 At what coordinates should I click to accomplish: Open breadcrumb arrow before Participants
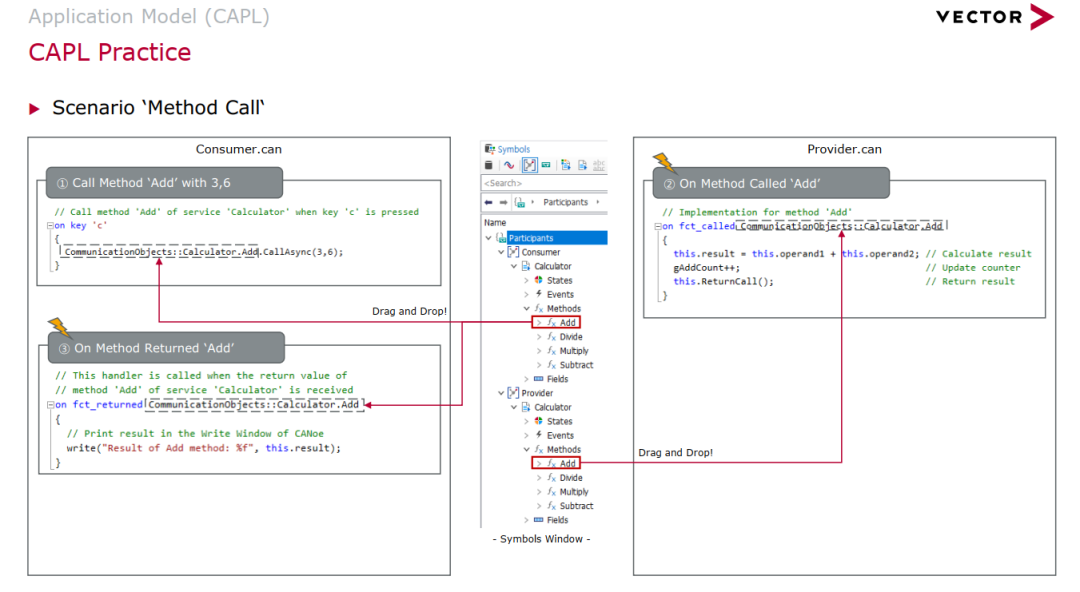point(532,203)
